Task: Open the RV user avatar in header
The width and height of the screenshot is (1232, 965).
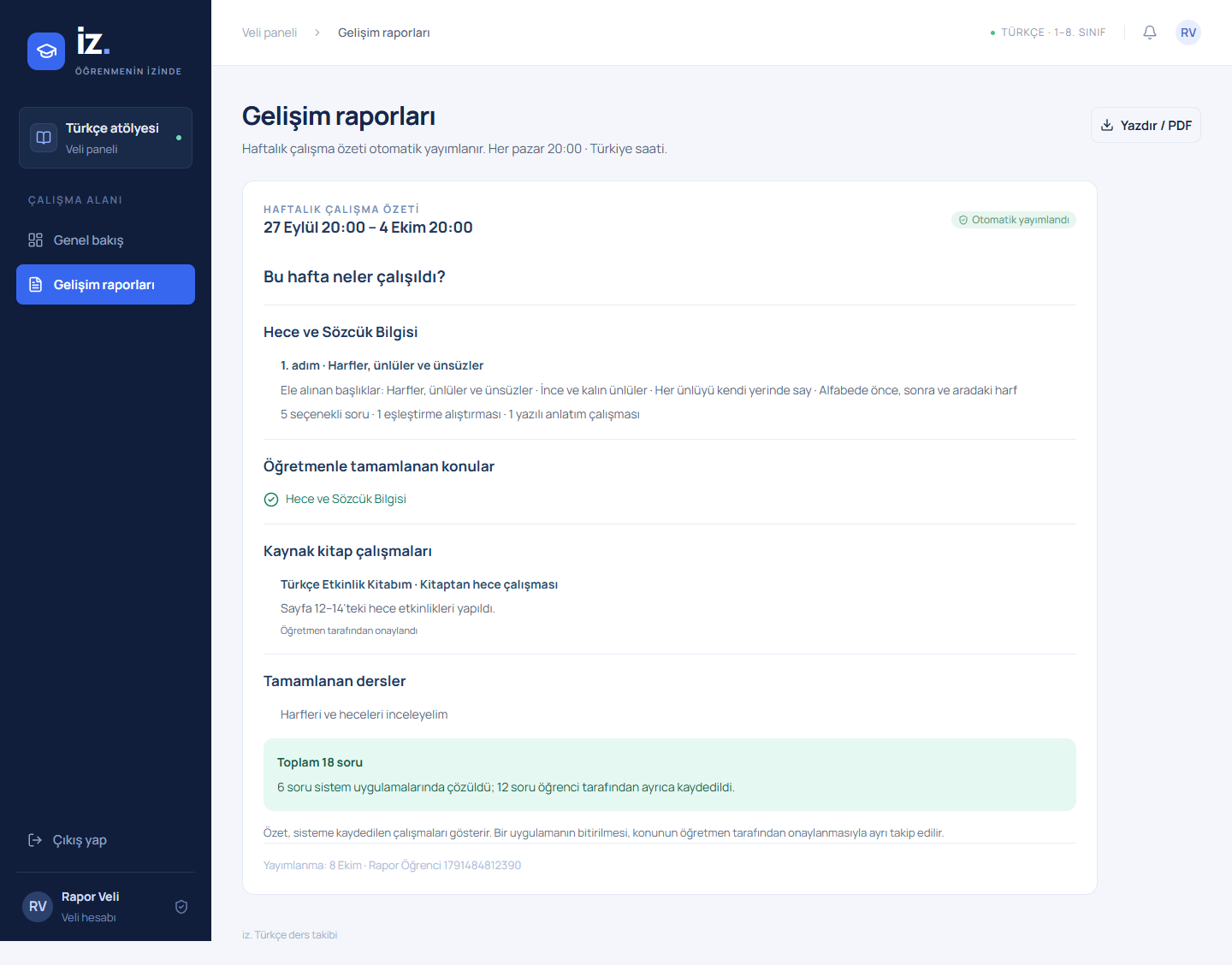Action: (x=1188, y=33)
